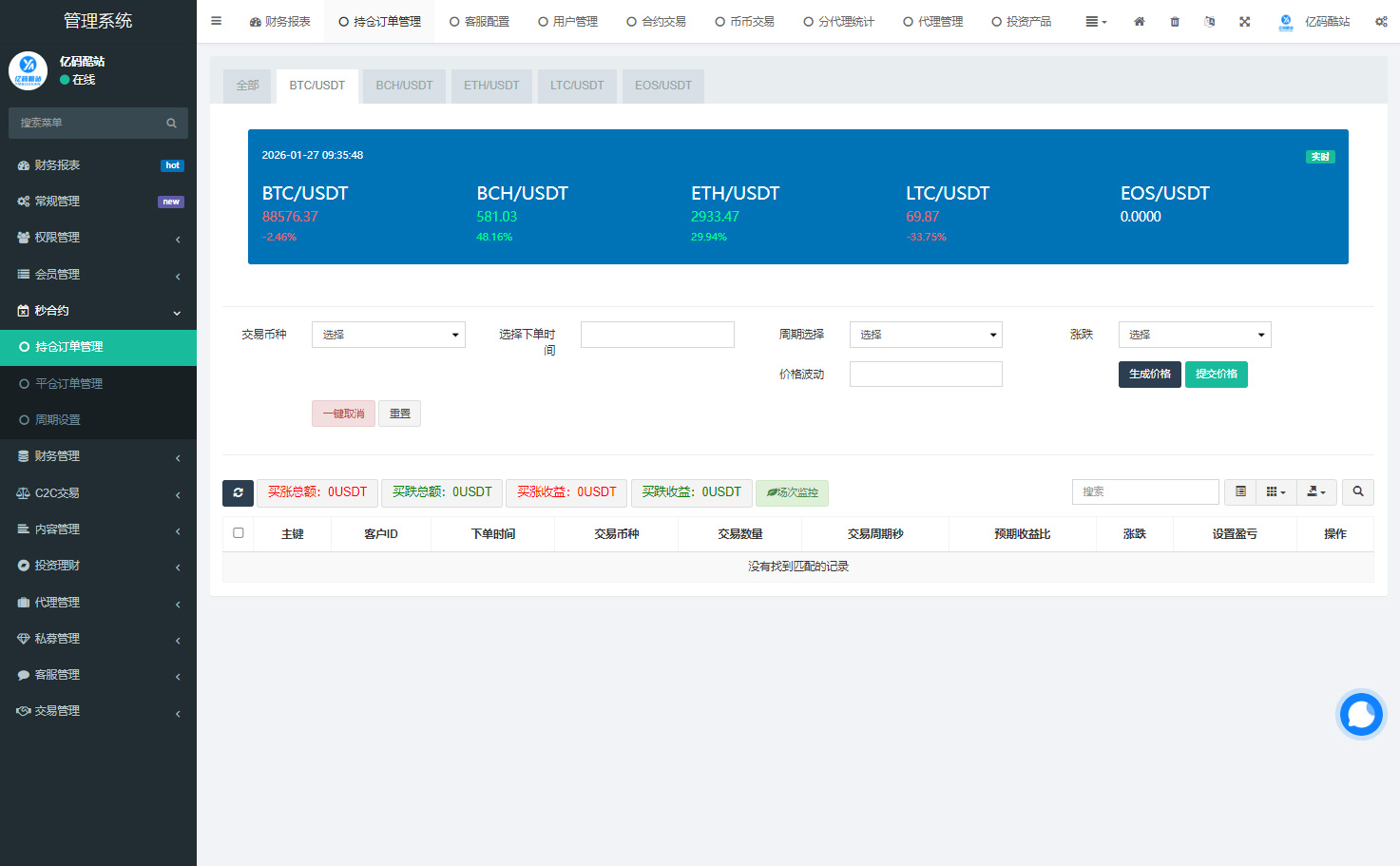1400x866 pixels.
Task: Tick the select-all checkbox in table header
Action: pyautogui.click(x=239, y=533)
